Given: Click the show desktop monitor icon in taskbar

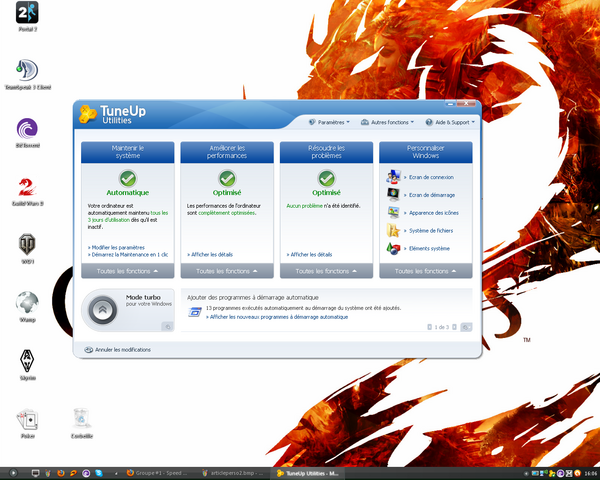Looking at the screenshot, I should (x=35, y=473).
